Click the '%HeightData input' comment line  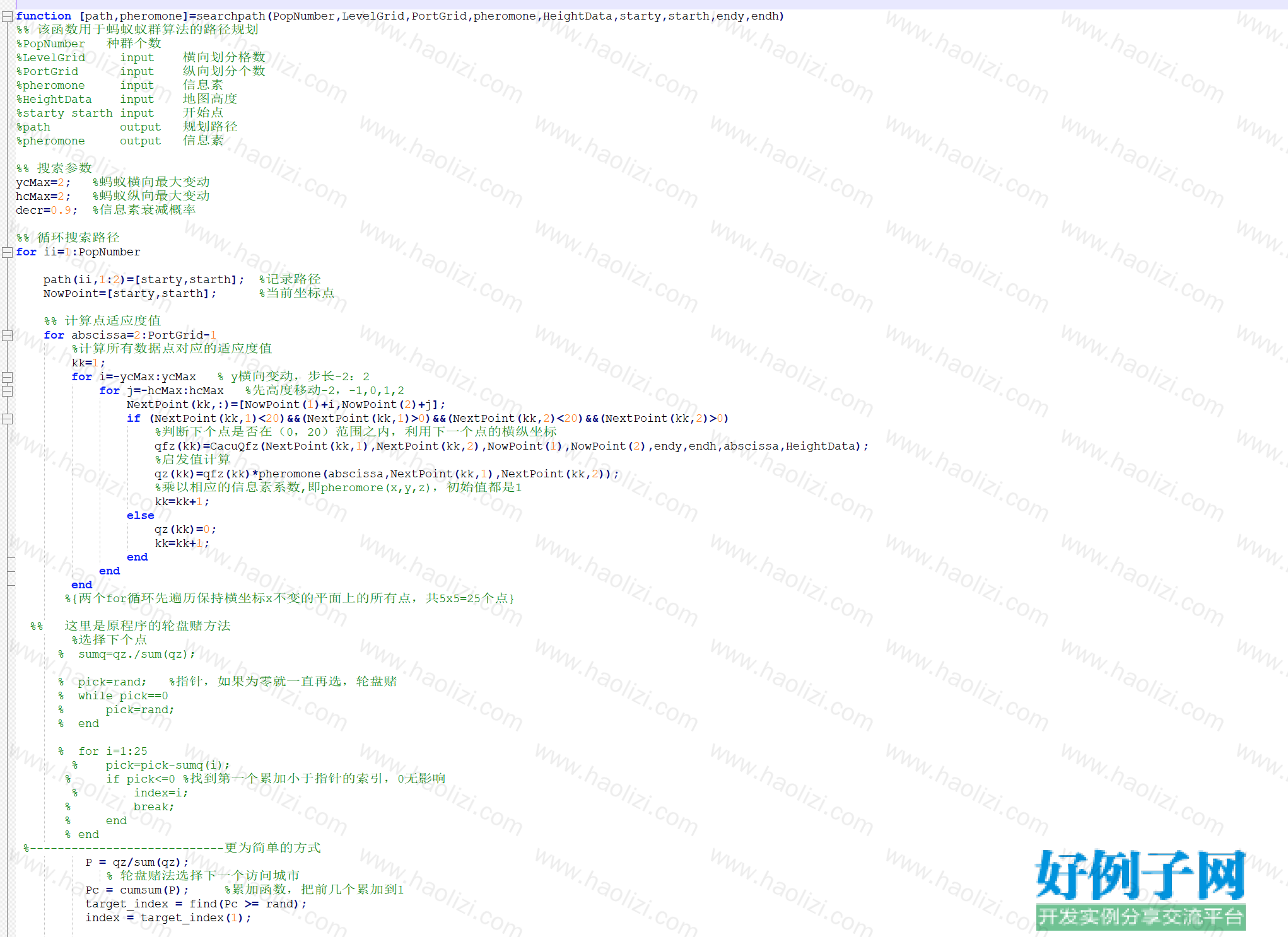[x=127, y=100]
